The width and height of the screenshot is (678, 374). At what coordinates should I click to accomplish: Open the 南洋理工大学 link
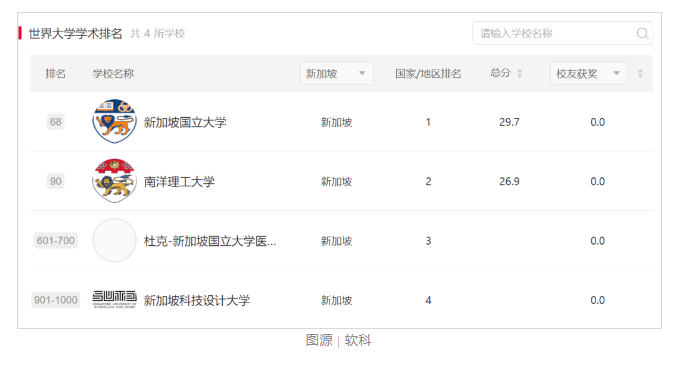click(179, 182)
